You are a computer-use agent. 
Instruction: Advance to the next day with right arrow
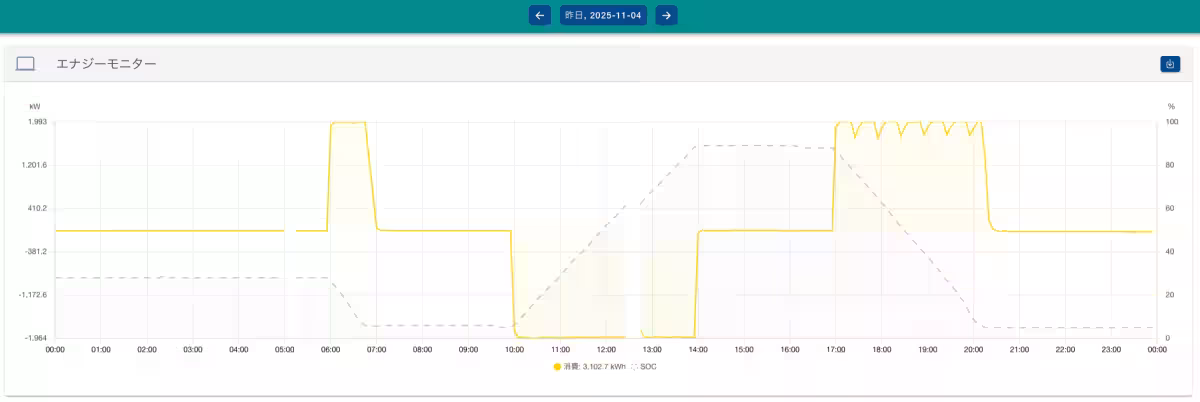[x=666, y=15]
